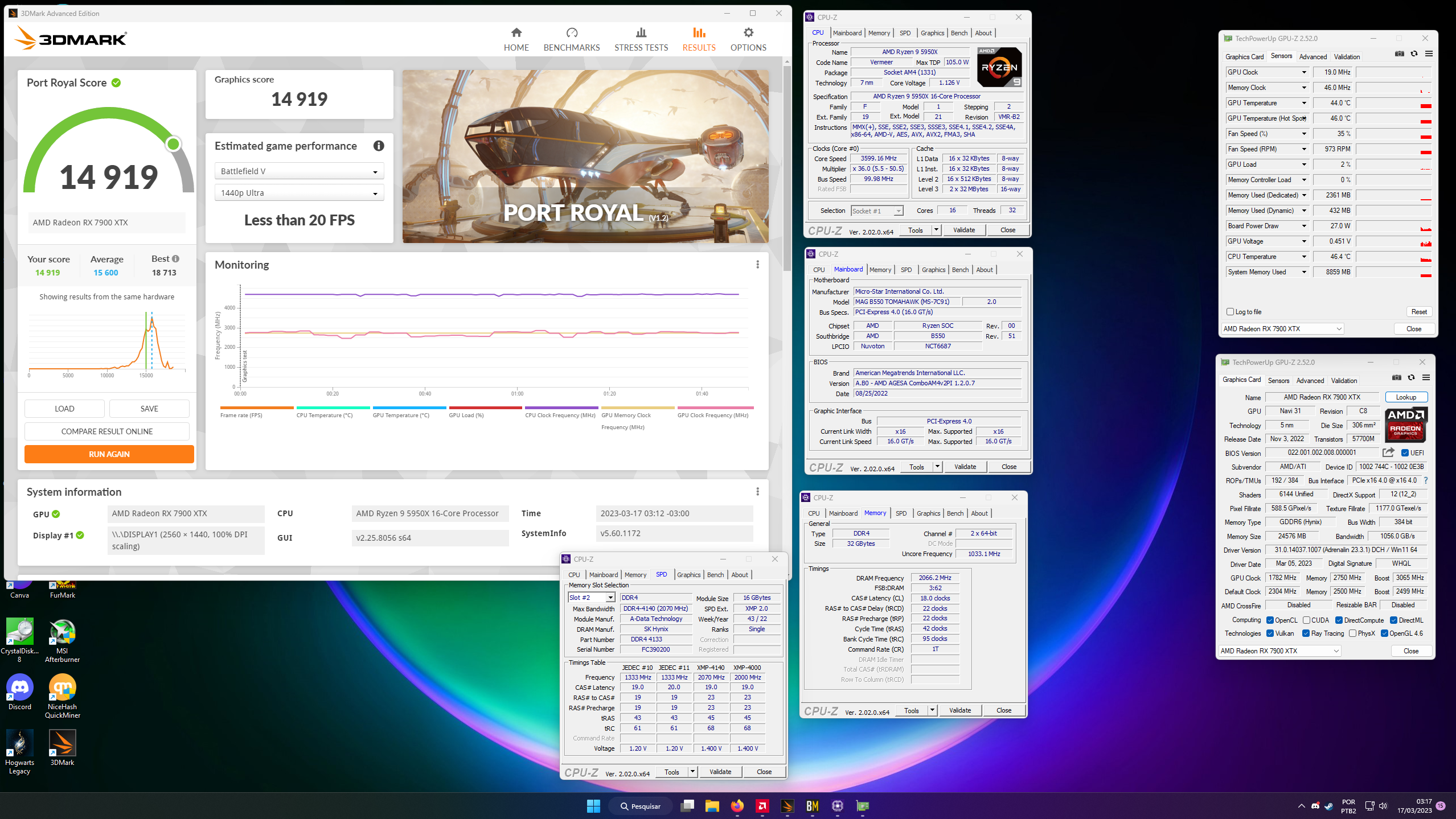This screenshot has width=1456, height=819.
Task: Switch to About tab in CPU-Z SPD window
Action: pyautogui.click(x=740, y=575)
